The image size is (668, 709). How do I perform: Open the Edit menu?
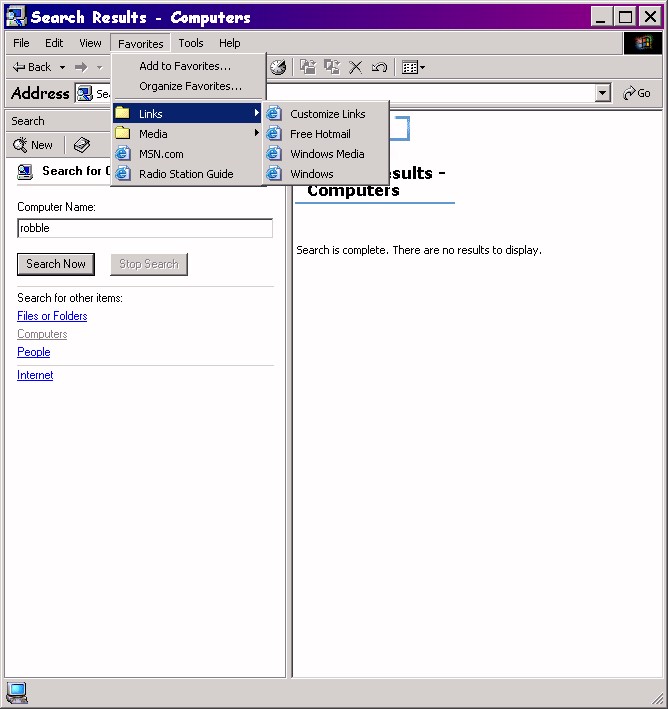(54, 43)
